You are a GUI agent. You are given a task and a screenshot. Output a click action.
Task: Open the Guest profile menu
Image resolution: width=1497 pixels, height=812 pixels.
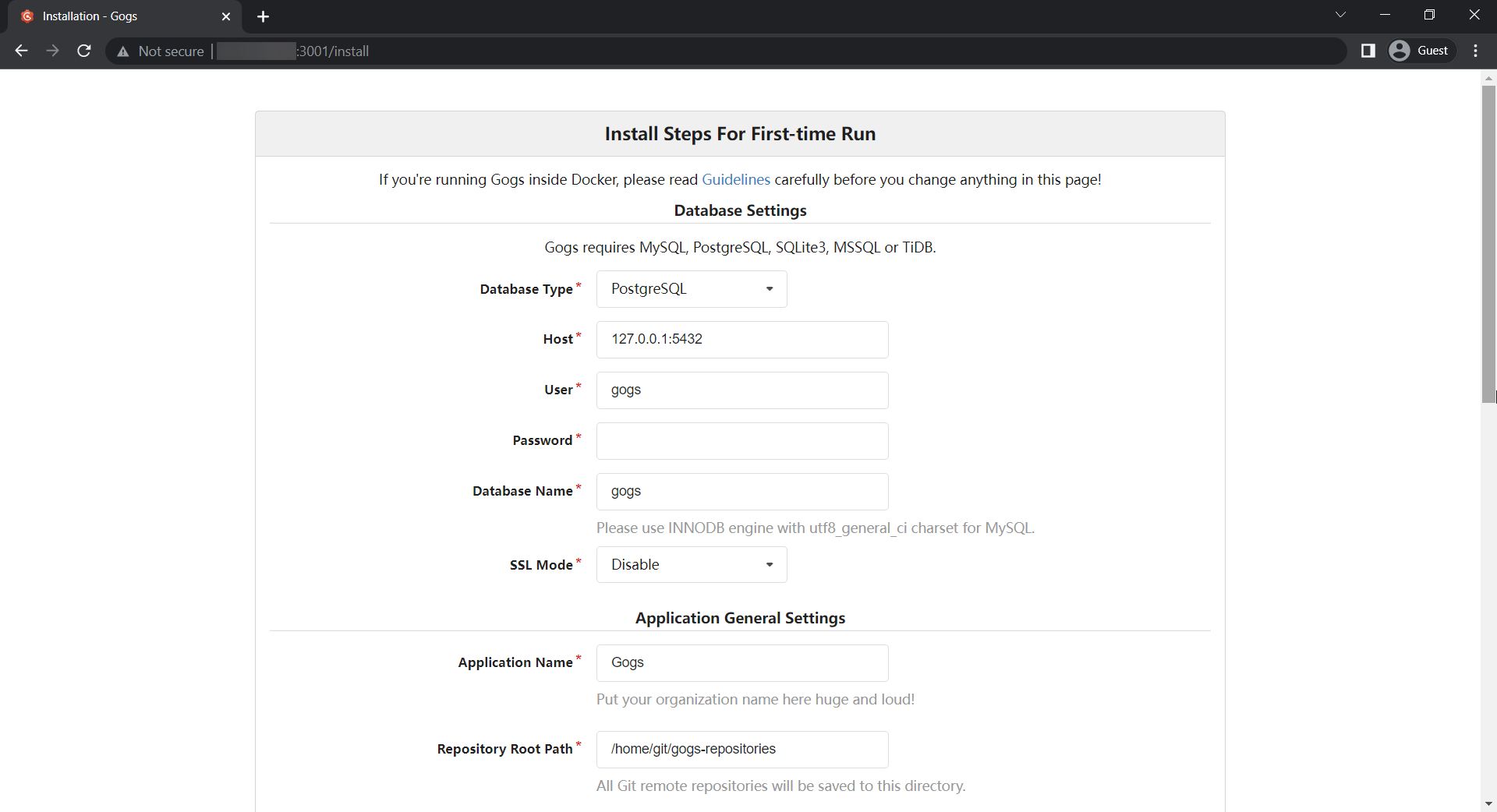pos(1421,51)
